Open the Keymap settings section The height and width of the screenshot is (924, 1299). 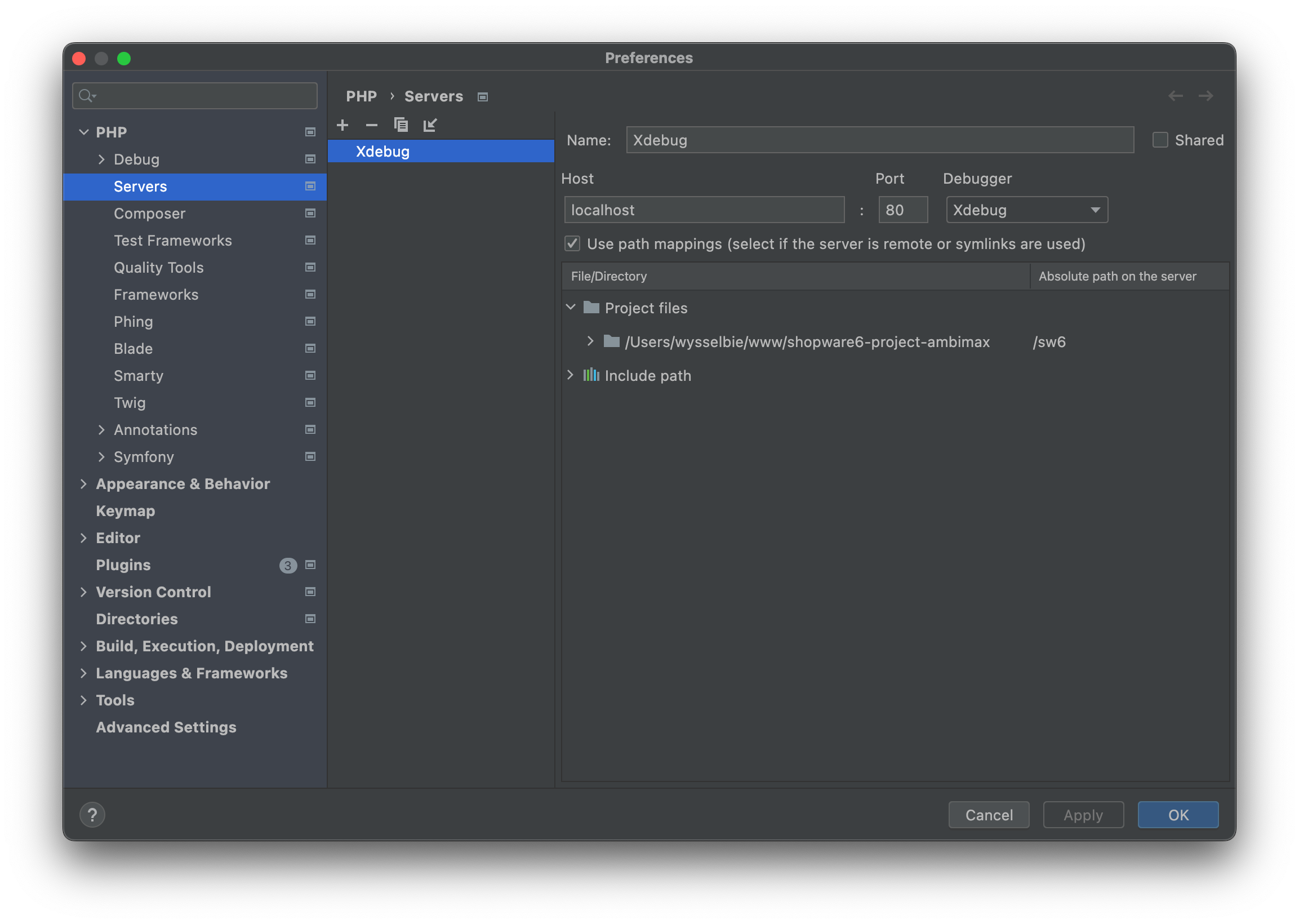[x=126, y=510]
